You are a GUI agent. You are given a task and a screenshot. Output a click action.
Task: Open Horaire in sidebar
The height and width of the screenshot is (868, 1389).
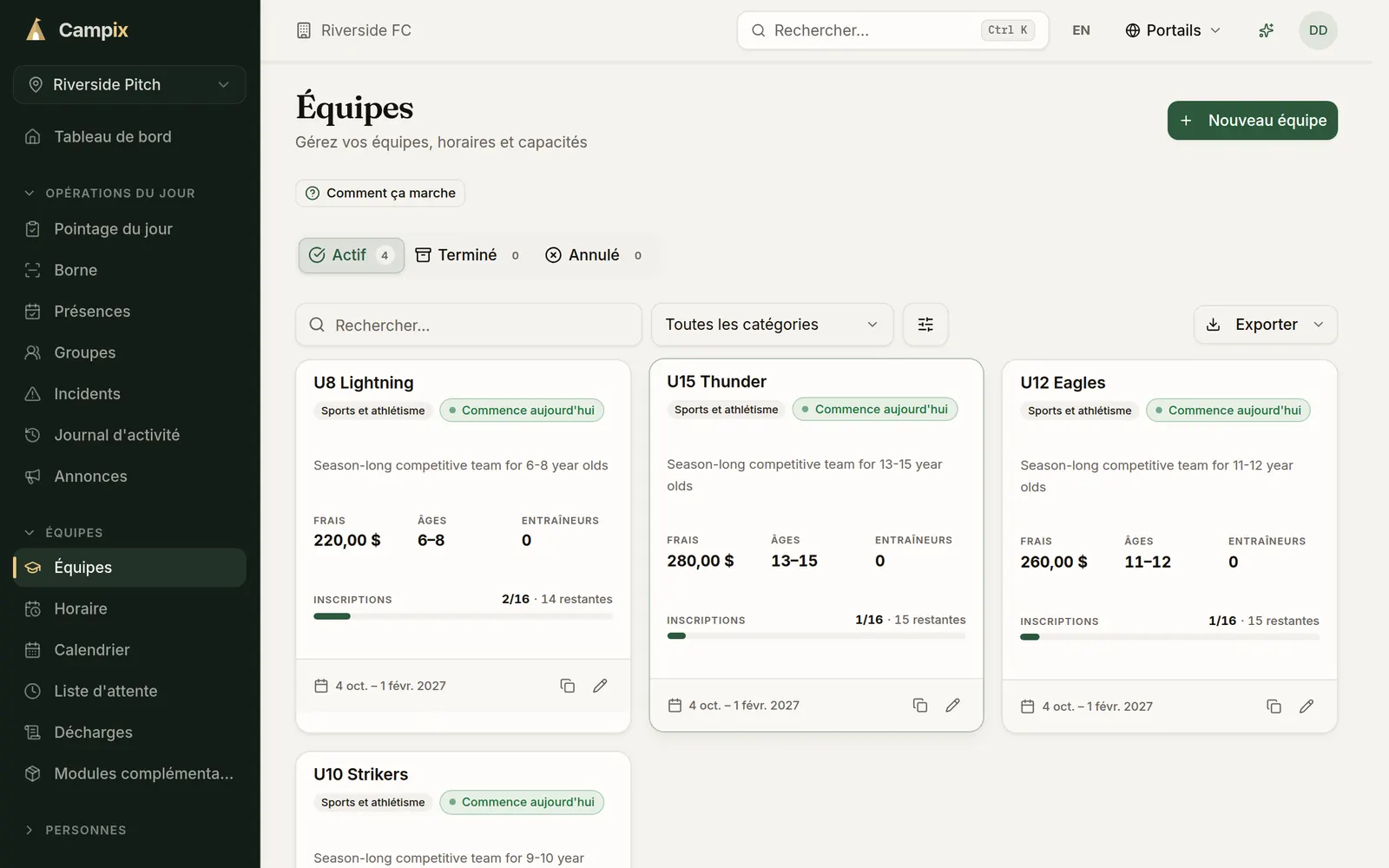130,608
